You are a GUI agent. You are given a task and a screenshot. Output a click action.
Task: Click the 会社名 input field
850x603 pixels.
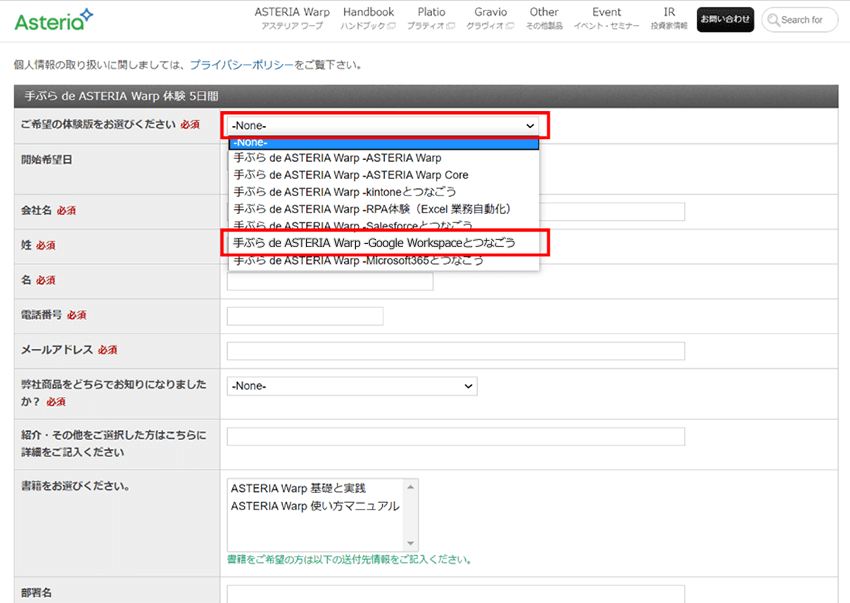pyautogui.click(x=612, y=211)
